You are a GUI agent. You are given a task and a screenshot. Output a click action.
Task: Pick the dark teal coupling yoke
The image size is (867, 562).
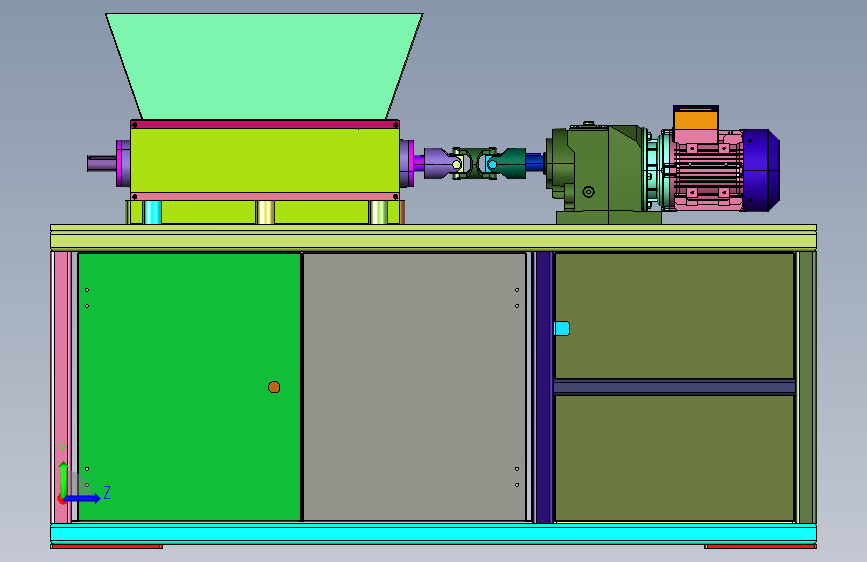click(511, 163)
